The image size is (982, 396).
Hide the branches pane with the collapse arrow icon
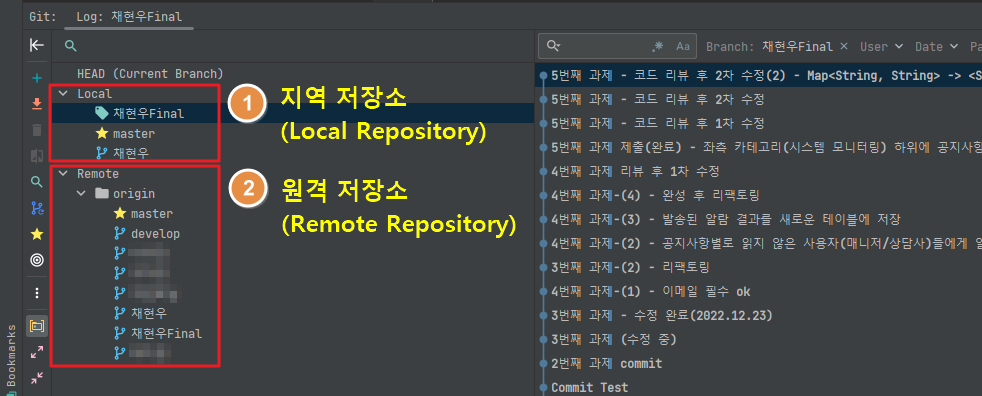click(x=37, y=45)
